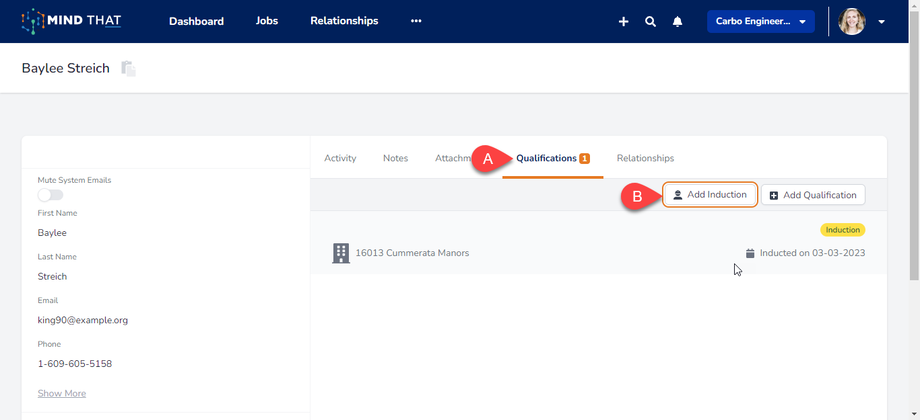The height and width of the screenshot is (420, 920).
Task: Click the copy icon beside Baylee Streich
Action: point(128,68)
